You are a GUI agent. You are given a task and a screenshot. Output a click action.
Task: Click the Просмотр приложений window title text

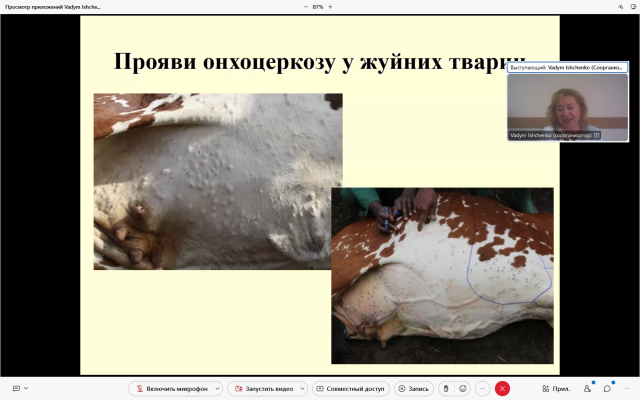pyautogui.click(x=53, y=7)
